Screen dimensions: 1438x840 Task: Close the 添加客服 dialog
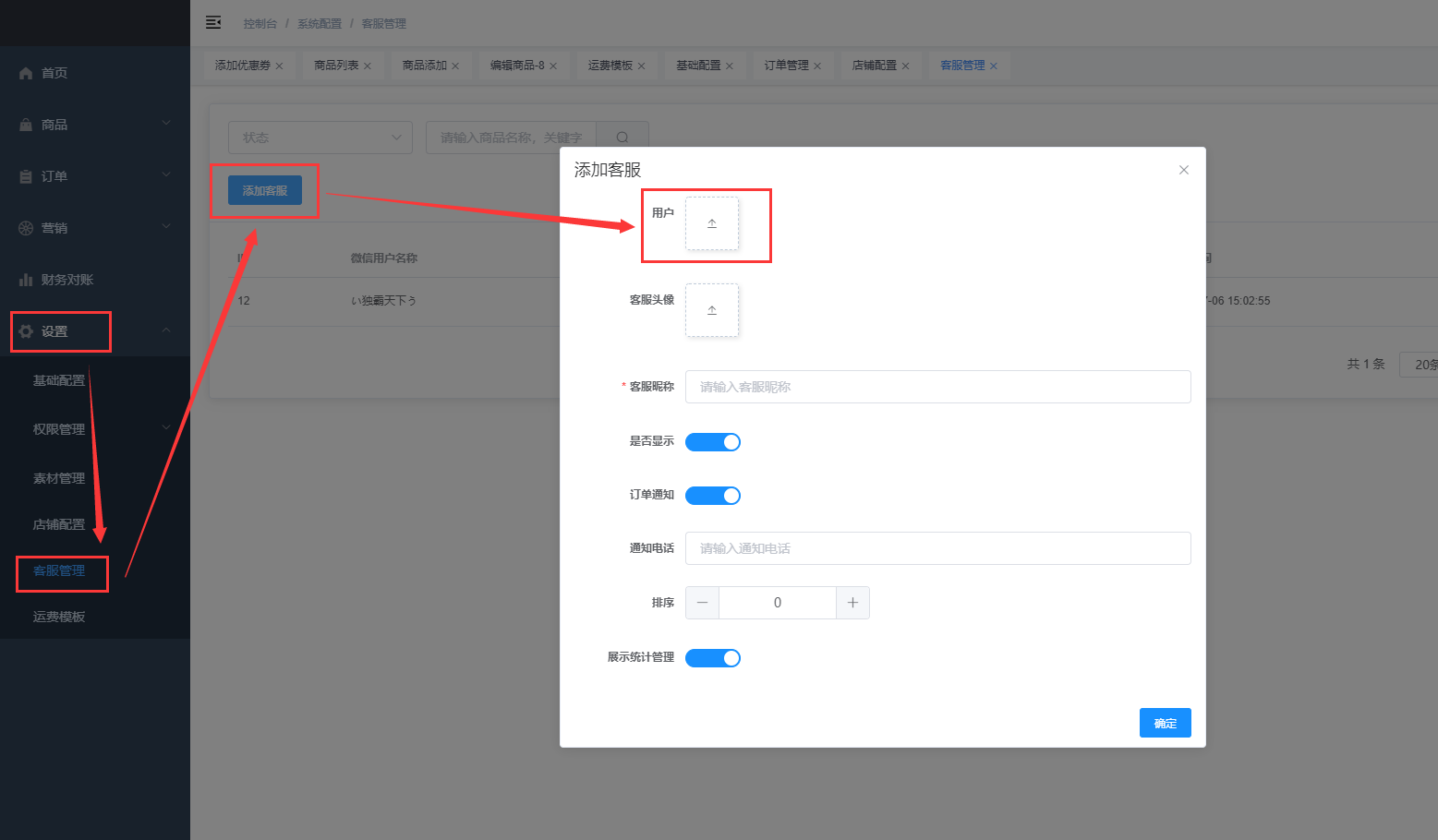1184,170
